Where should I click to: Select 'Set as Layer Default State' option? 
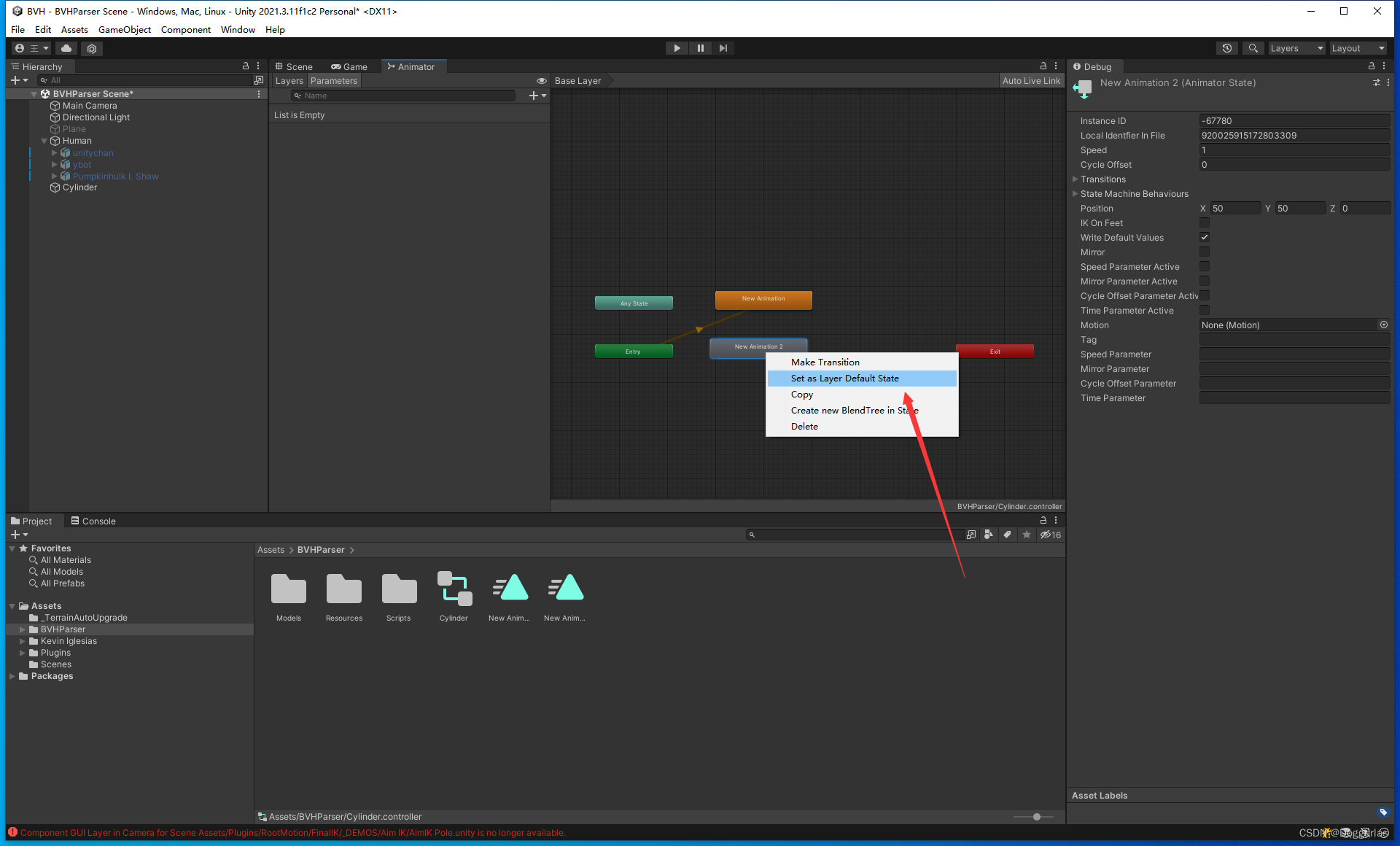tap(845, 378)
